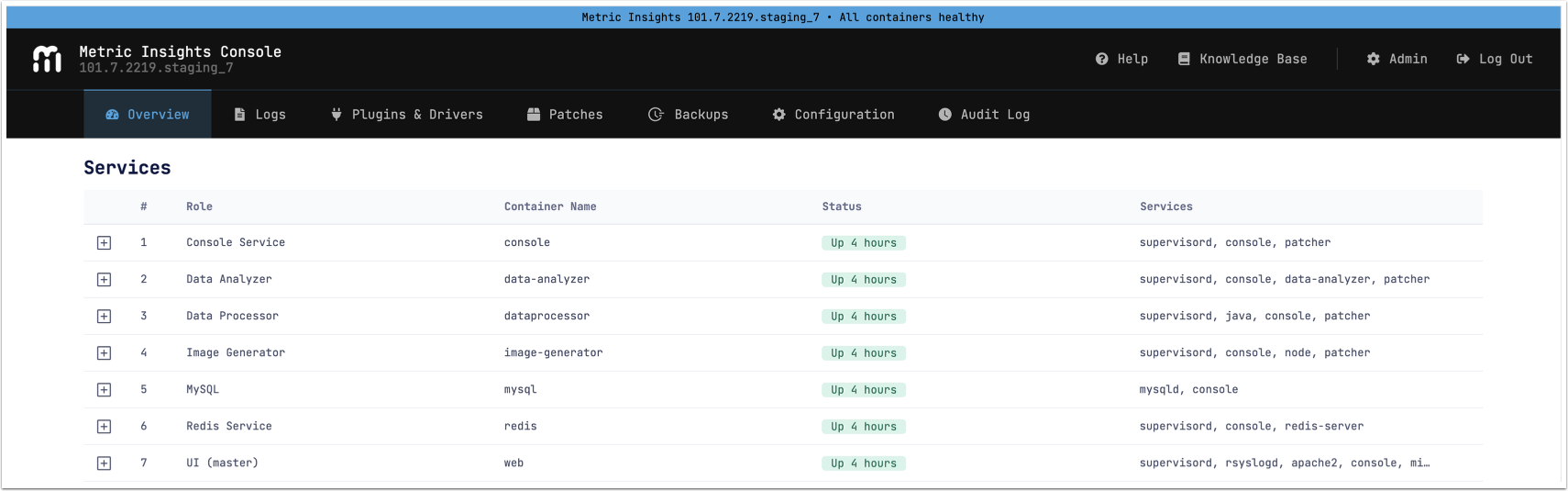Expand the UI (master) row
The width and height of the screenshot is (1568, 491).
coord(104,463)
